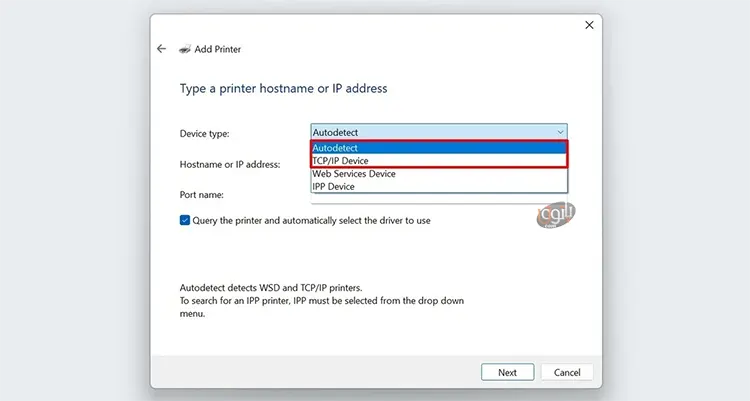This screenshot has height=401, width=750.
Task: Select IPP Device from the list
Action: 439,187
